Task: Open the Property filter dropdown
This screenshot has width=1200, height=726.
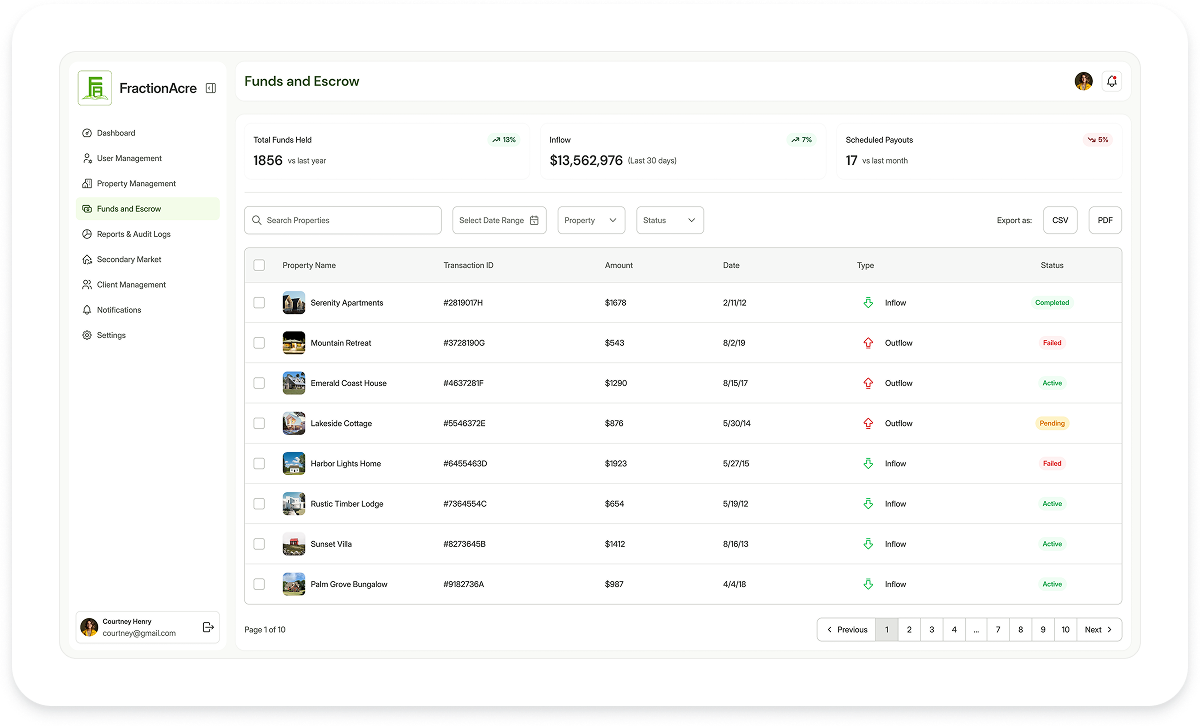Action: tap(591, 219)
